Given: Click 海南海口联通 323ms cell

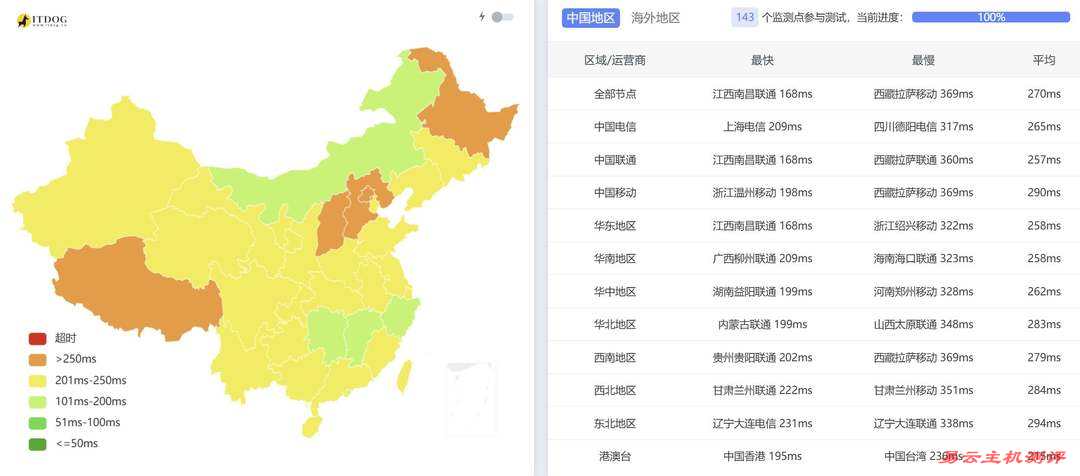Looking at the screenshot, I should click(x=923, y=259).
